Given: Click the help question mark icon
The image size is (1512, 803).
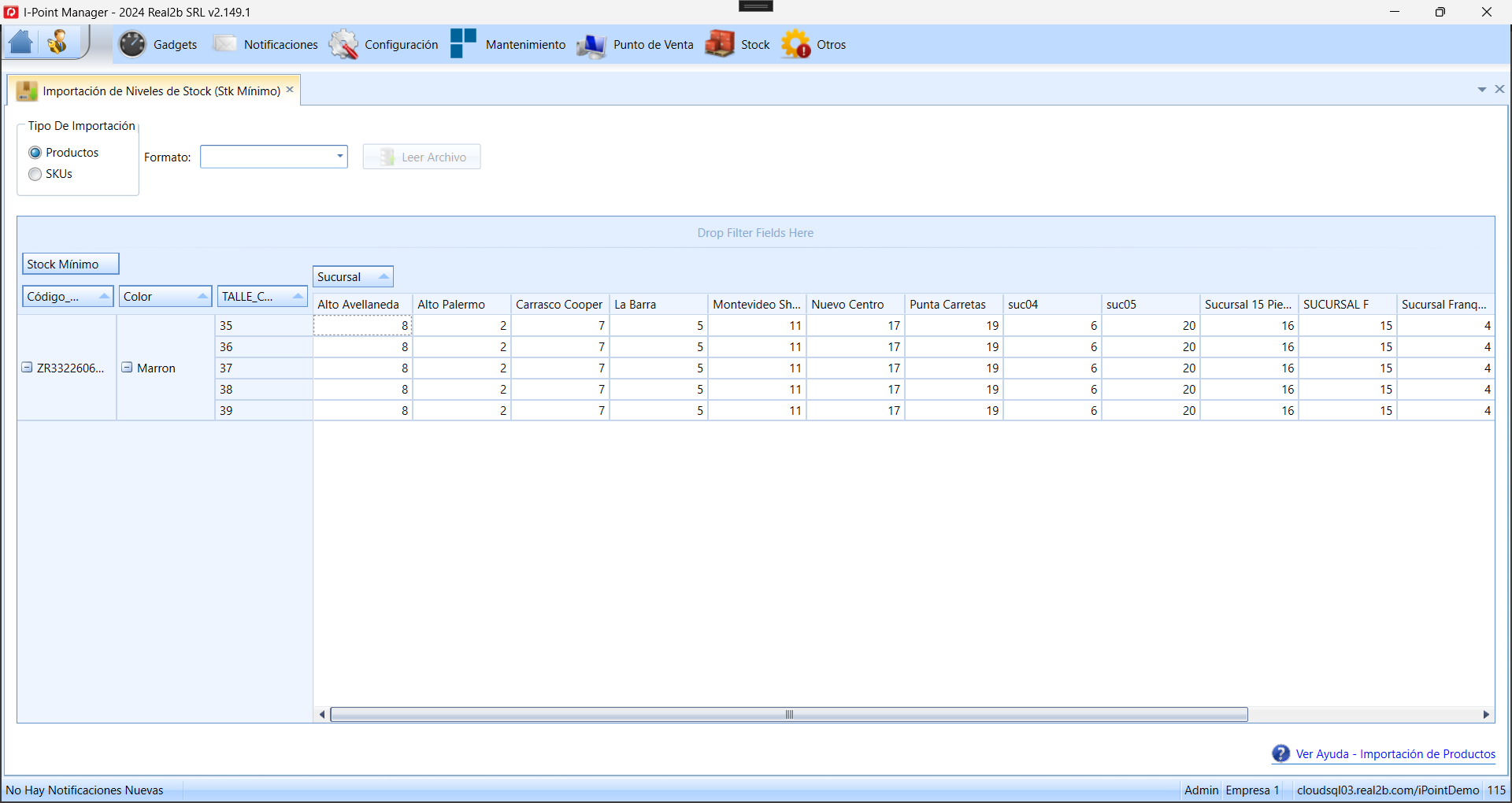Looking at the screenshot, I should point(1280,753).
